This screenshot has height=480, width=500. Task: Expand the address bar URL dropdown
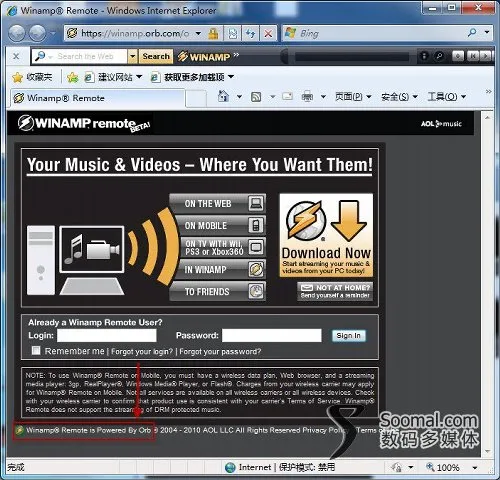pyautogui.click(x=198, y=33)
